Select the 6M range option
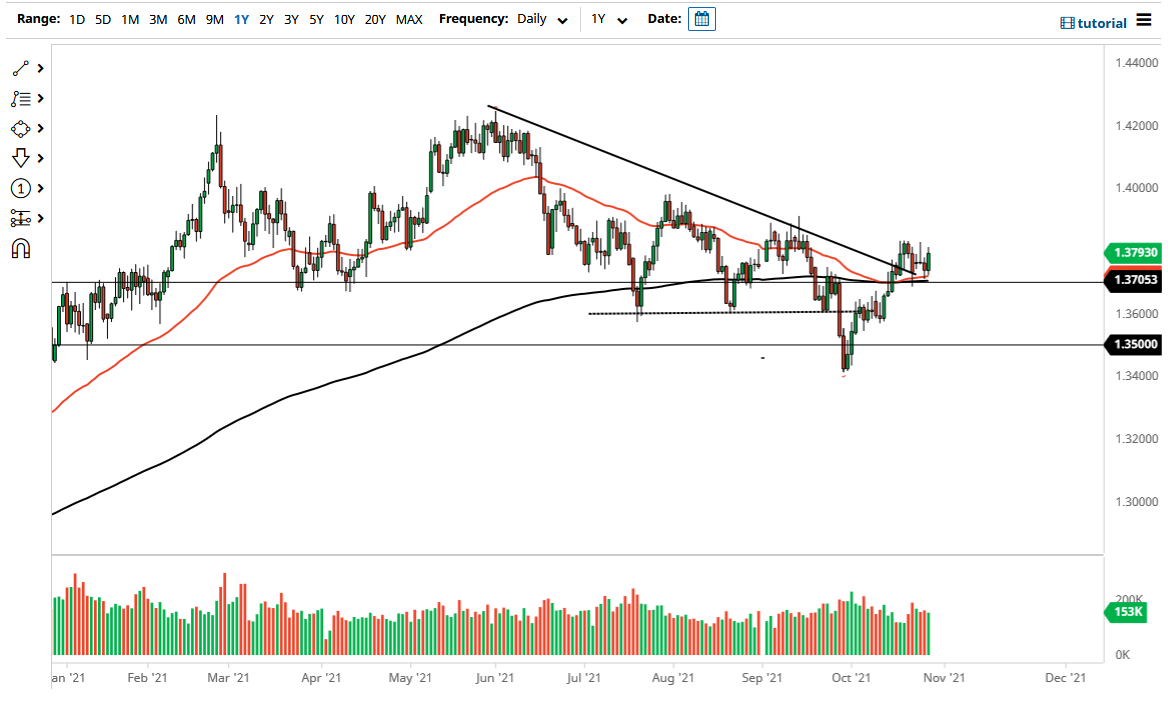 tap(185, 18)
